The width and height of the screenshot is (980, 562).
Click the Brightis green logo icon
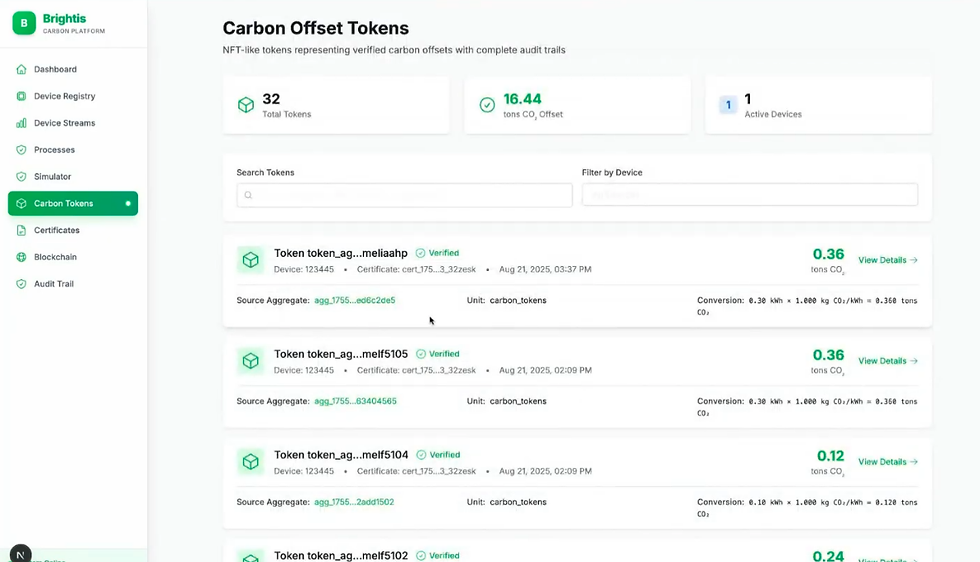[x=24, y=23]
